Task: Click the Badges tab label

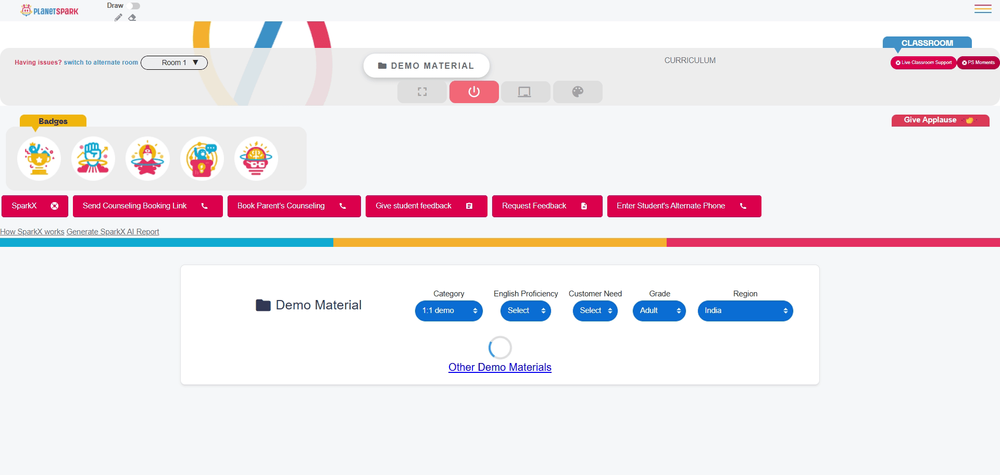Action: click(x=53, y=121)
